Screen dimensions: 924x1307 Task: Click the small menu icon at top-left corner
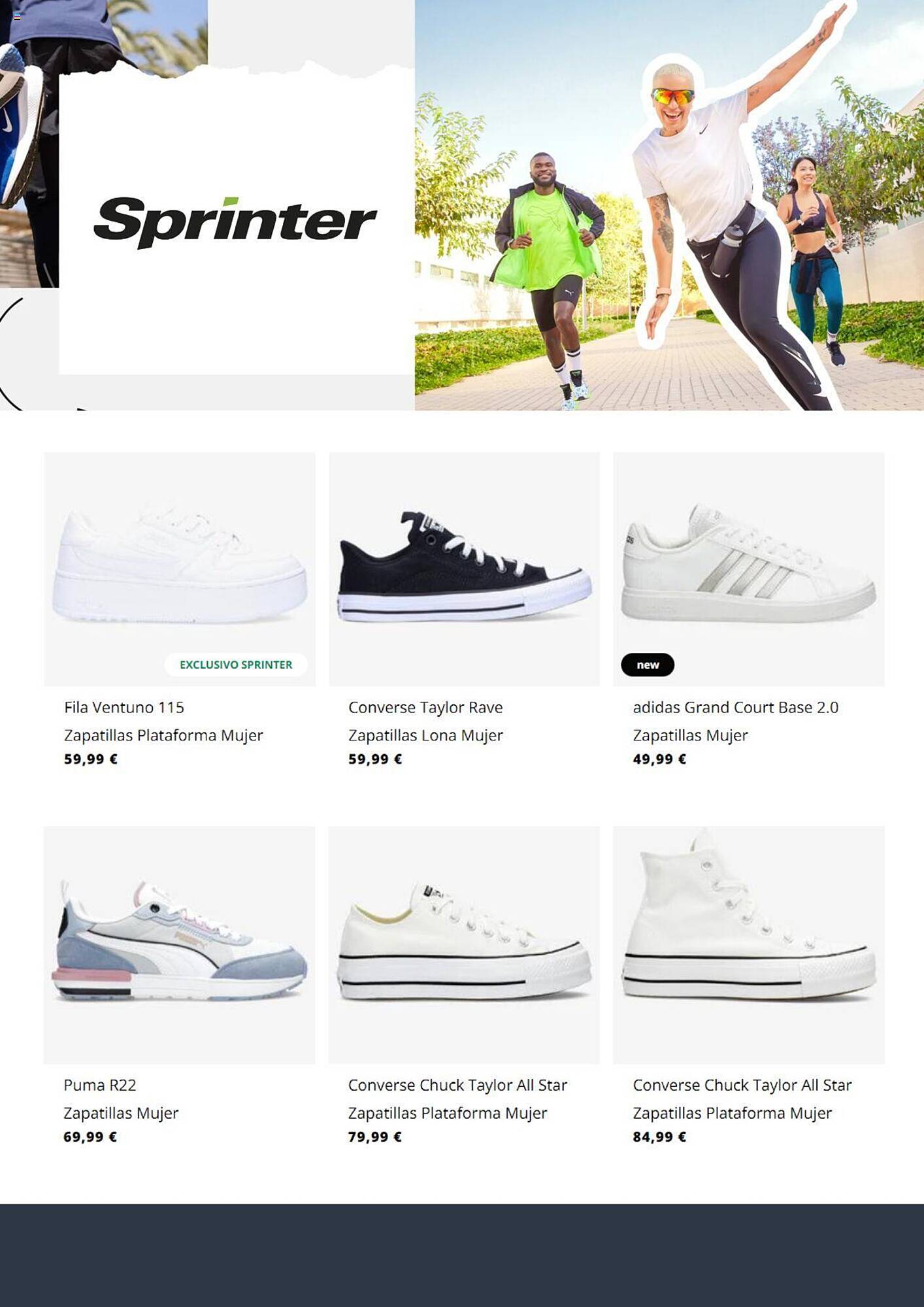point(17,17)
